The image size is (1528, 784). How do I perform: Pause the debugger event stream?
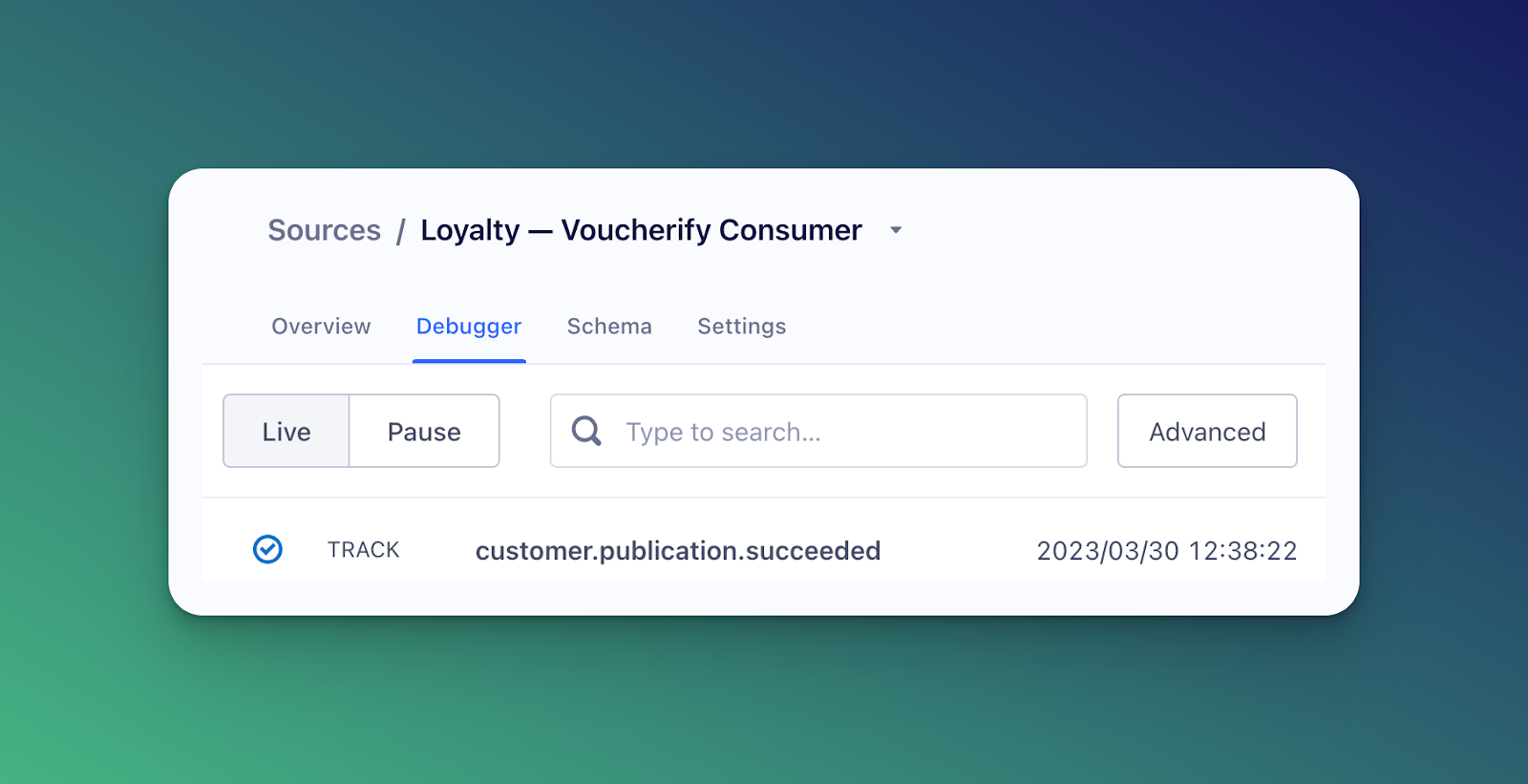424,432
